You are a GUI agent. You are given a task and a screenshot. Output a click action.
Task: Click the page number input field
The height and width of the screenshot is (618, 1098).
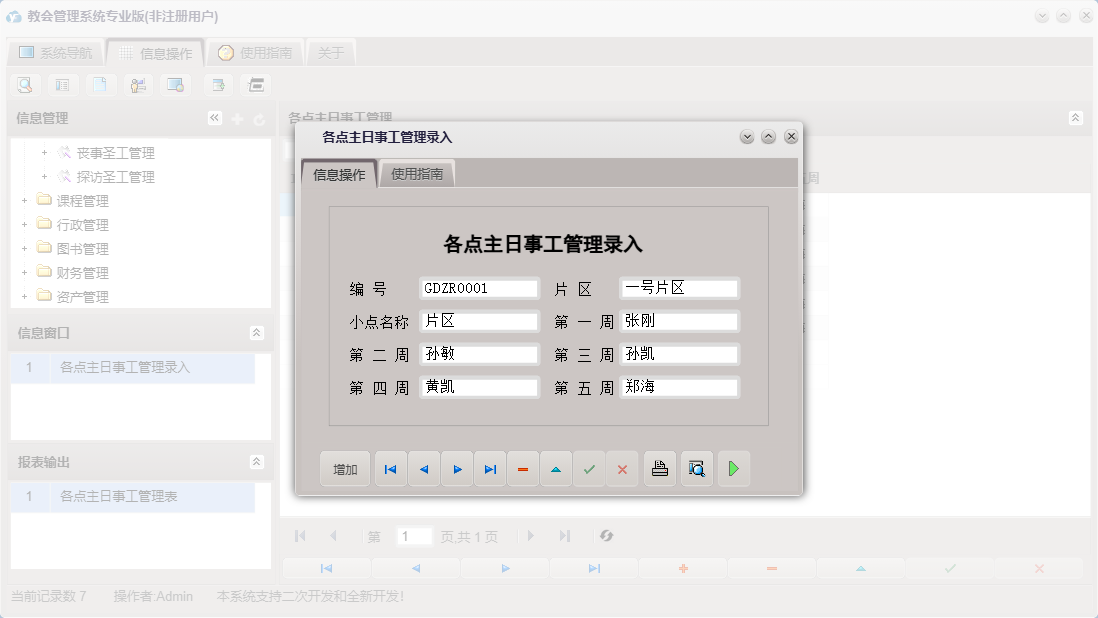point(414,536)
